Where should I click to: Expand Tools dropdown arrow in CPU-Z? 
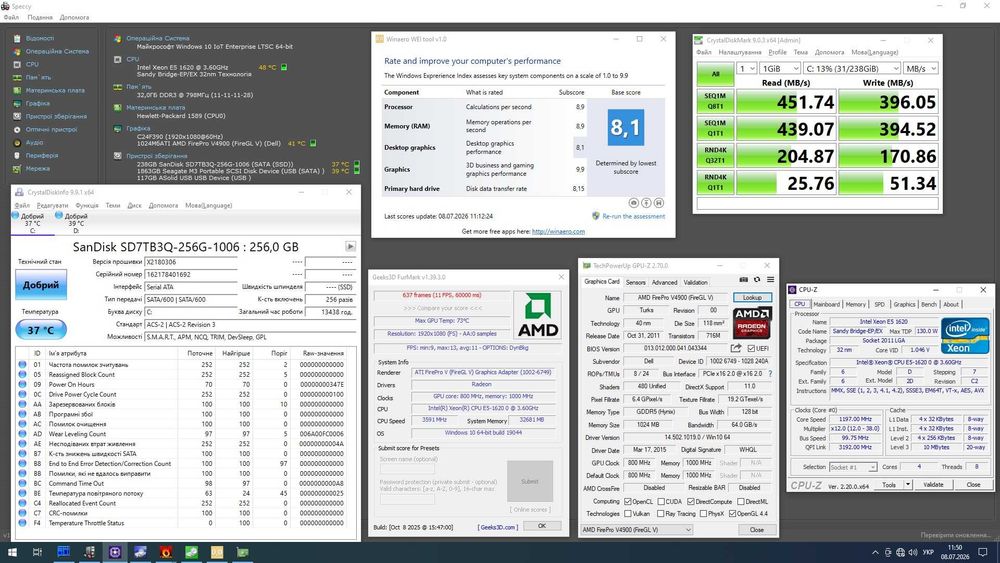pos(908,485)
